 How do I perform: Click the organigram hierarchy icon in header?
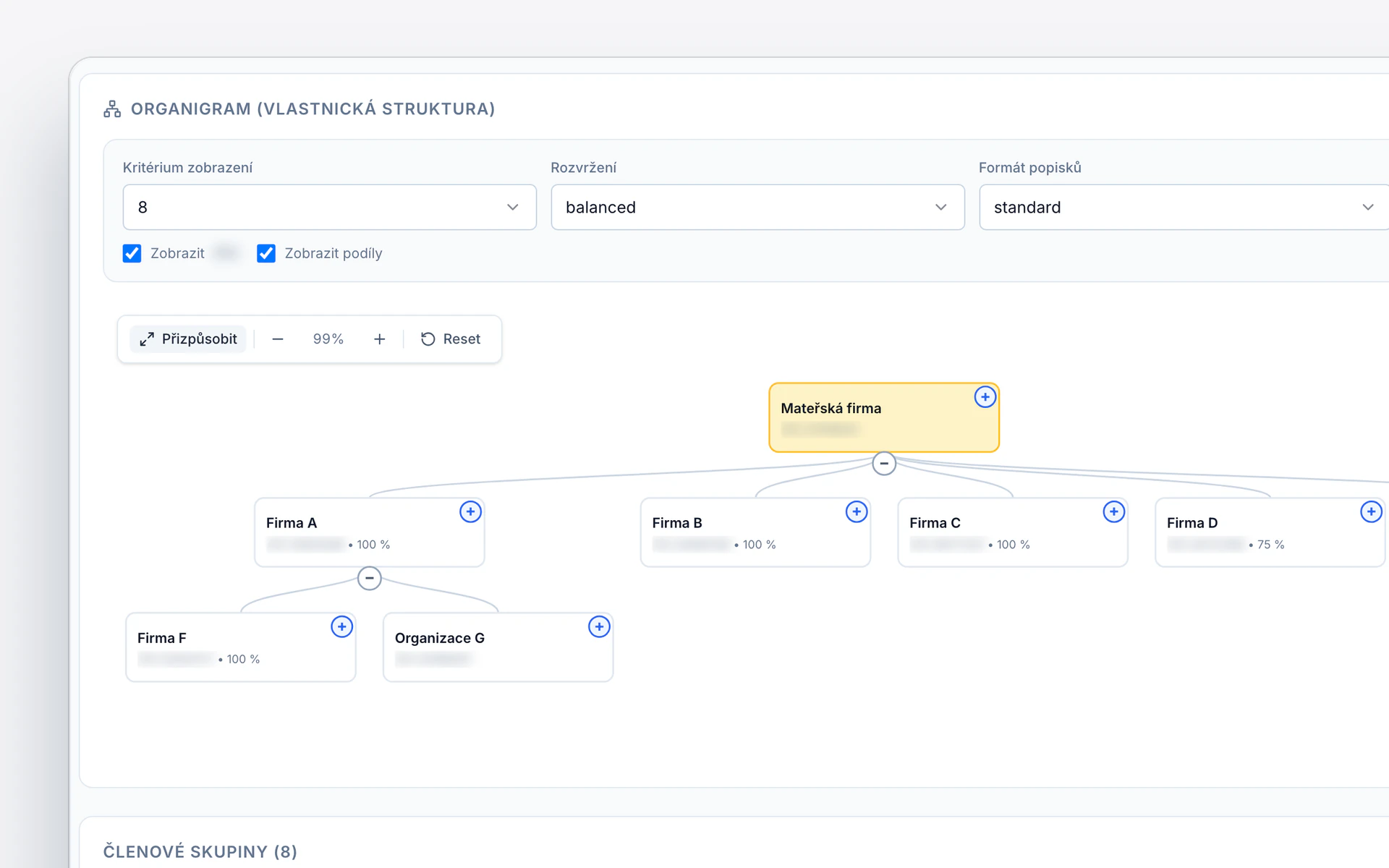pyautogui.click(x=112, y=109)
